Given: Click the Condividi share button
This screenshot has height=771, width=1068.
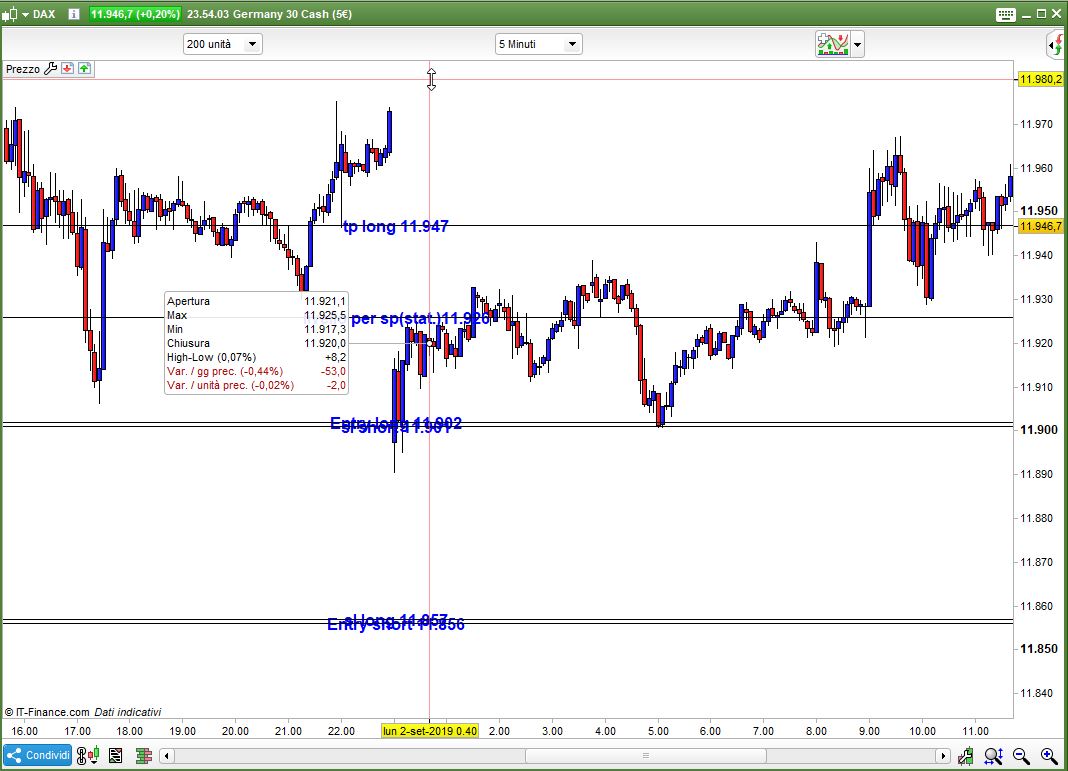Looking at the screenshot, I should click(38, 755).
